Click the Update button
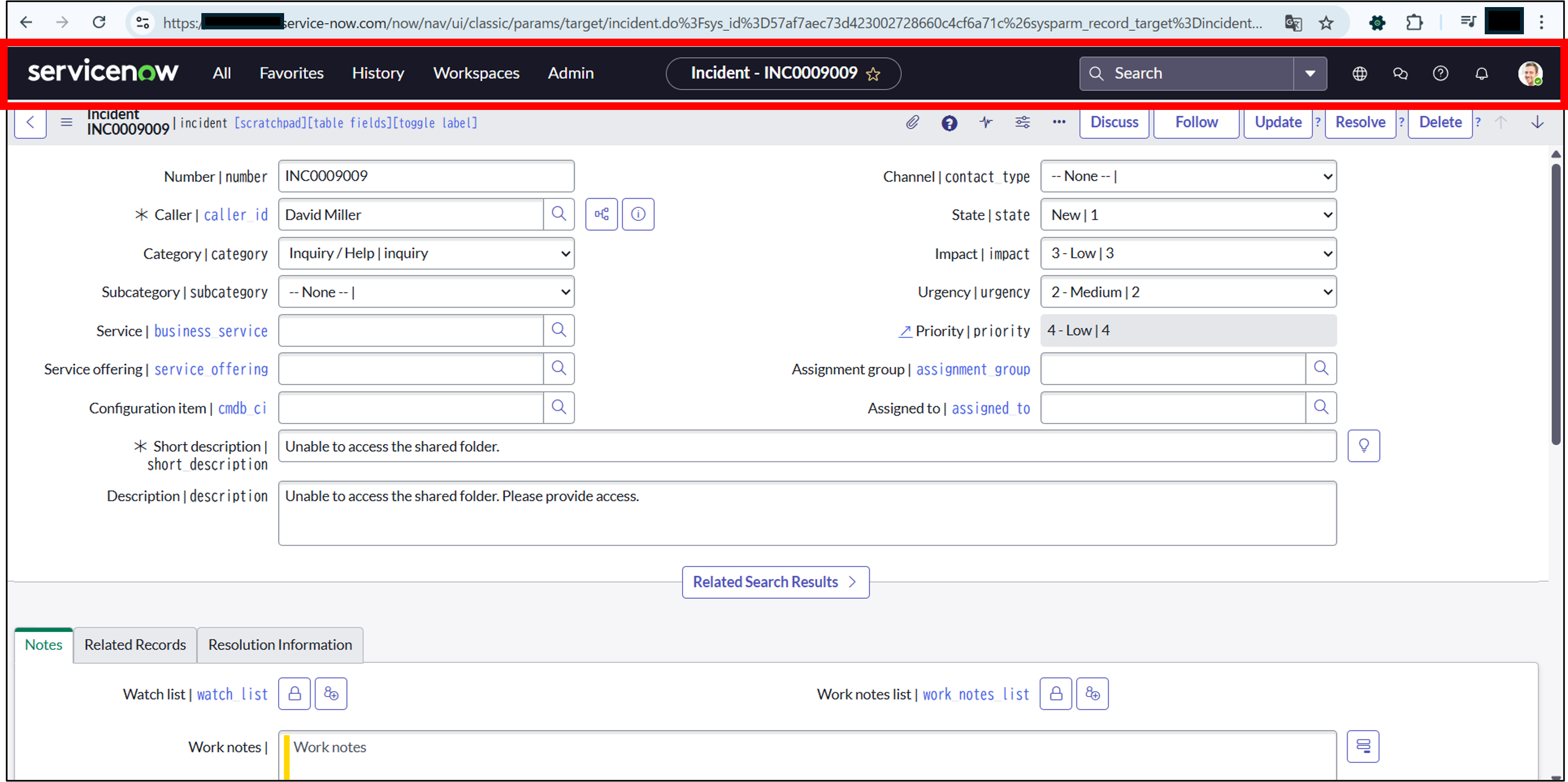 pos(1278,122)
